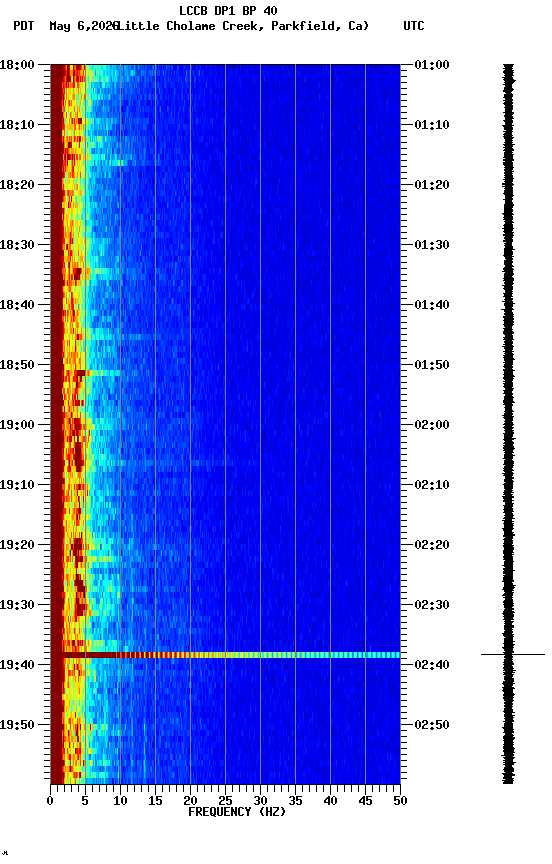This screenshot has height=864, width=552.
Task: Click the '18:40' PDT time label
Action: tap(17, 305)
